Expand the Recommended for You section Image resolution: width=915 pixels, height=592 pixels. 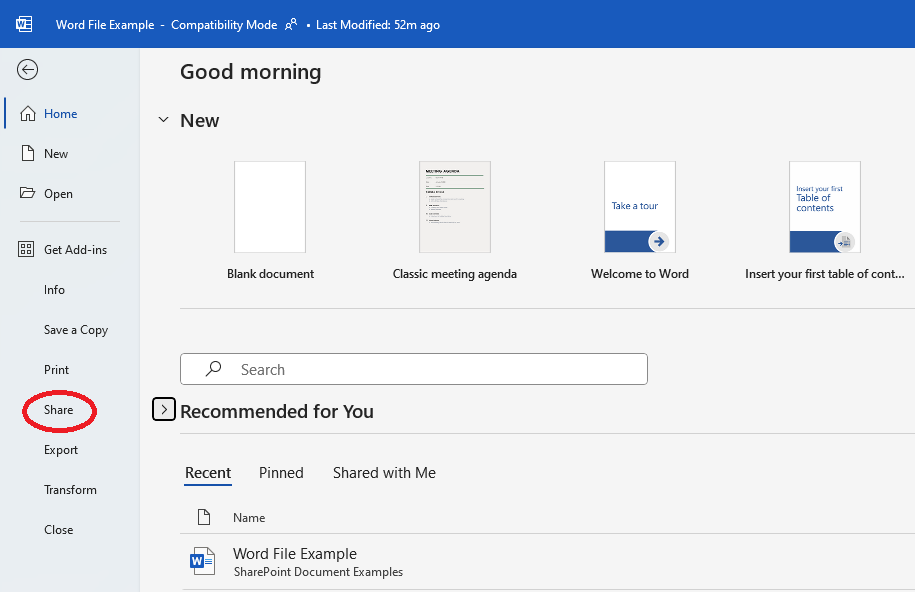[x=164, y=410]
